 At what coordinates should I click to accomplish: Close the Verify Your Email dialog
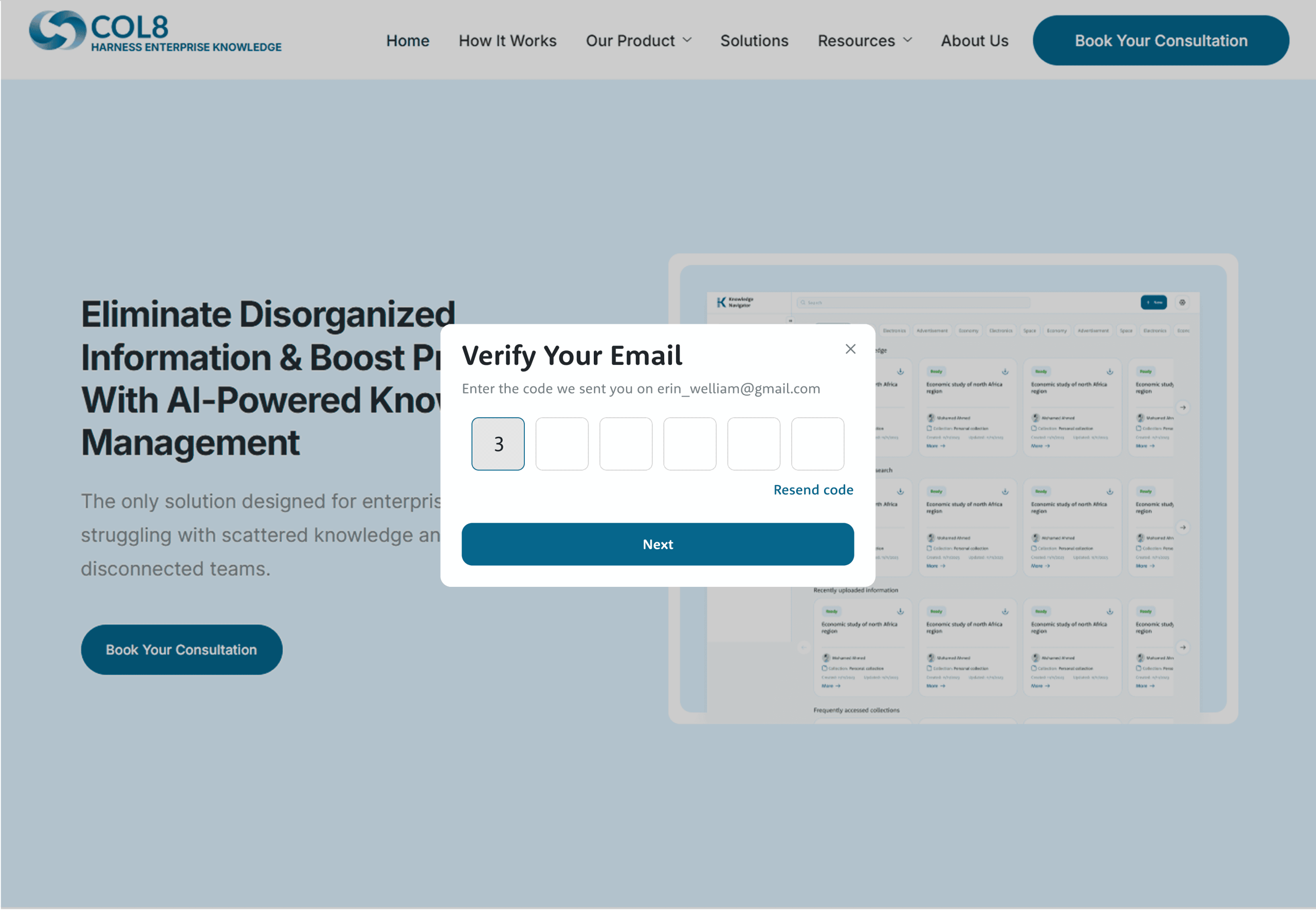[850, 349]
